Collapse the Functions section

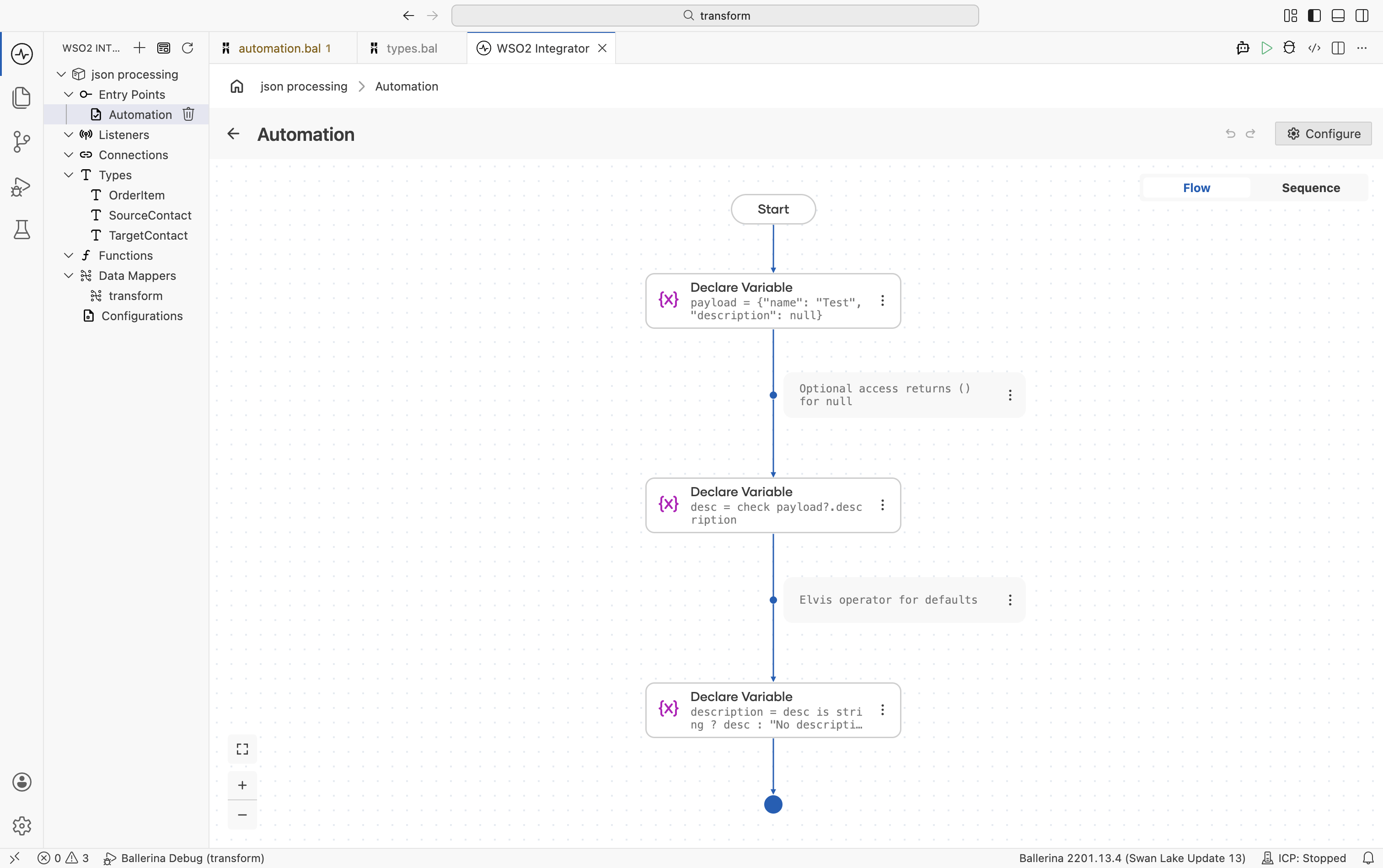click(69, 256)
